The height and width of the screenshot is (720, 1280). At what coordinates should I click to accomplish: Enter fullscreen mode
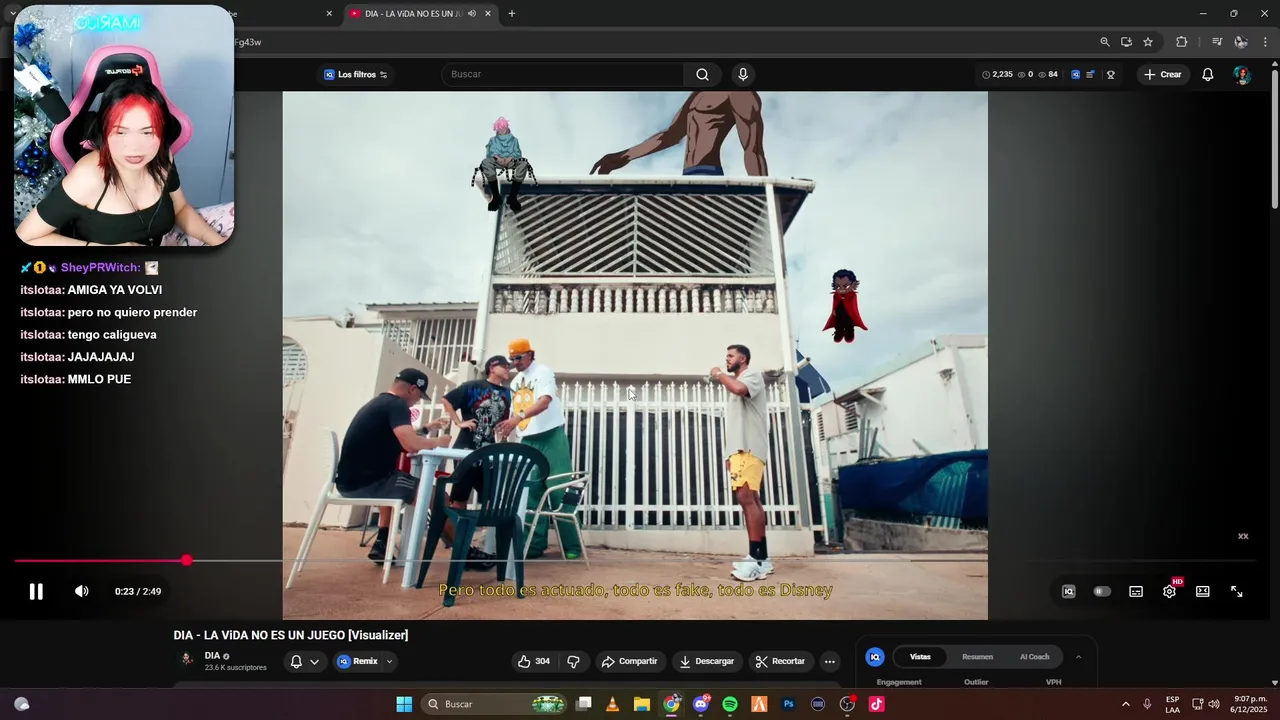pyautogui.click(x=1236, y=591)
